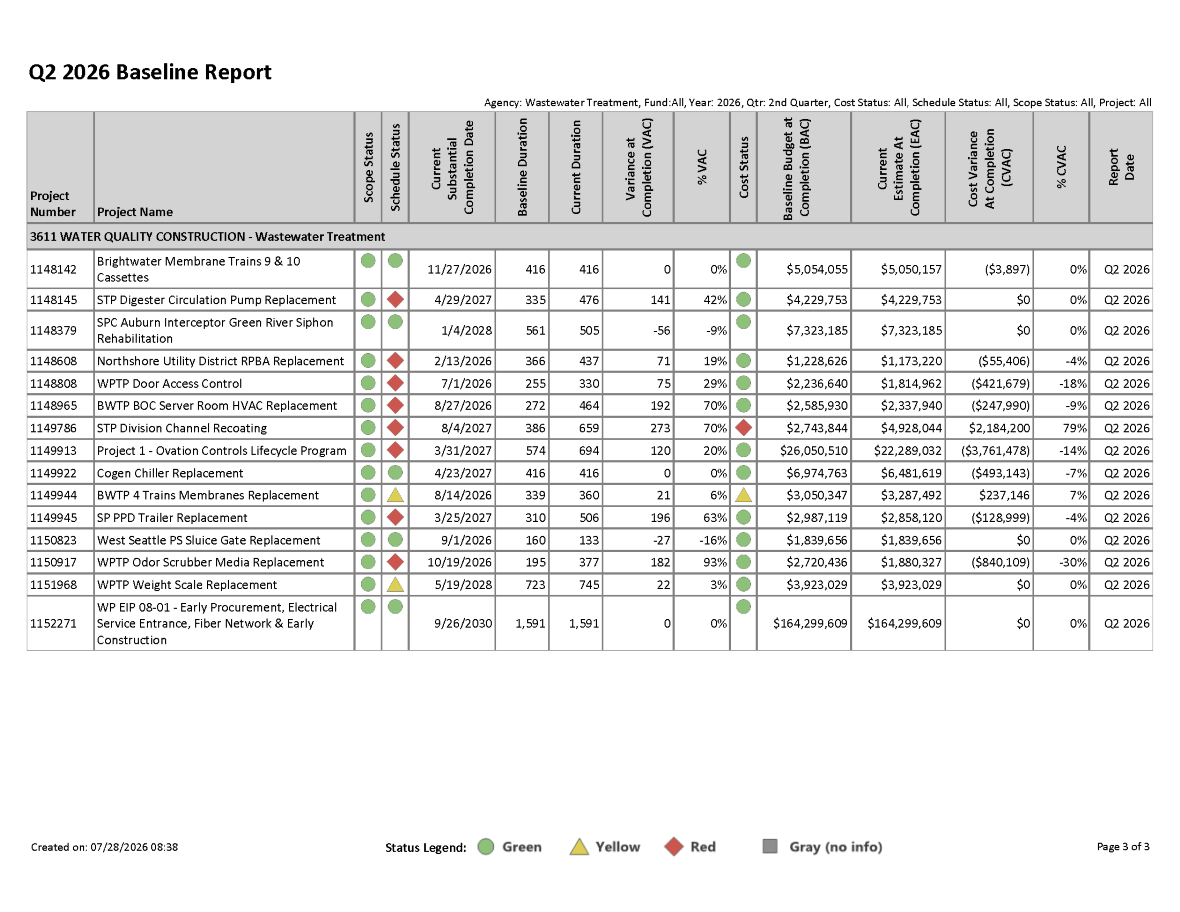Click project number 1149944

pos(53,495)
